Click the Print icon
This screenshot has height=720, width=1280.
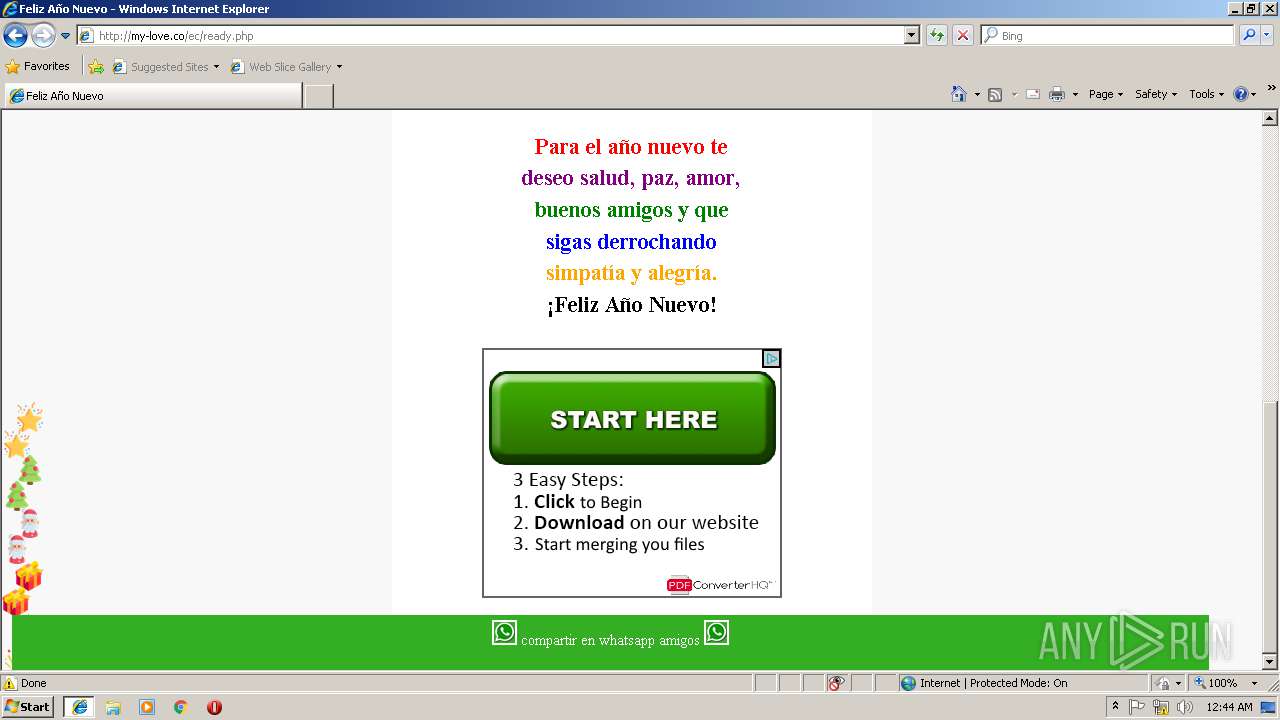tap(1057, 94)
